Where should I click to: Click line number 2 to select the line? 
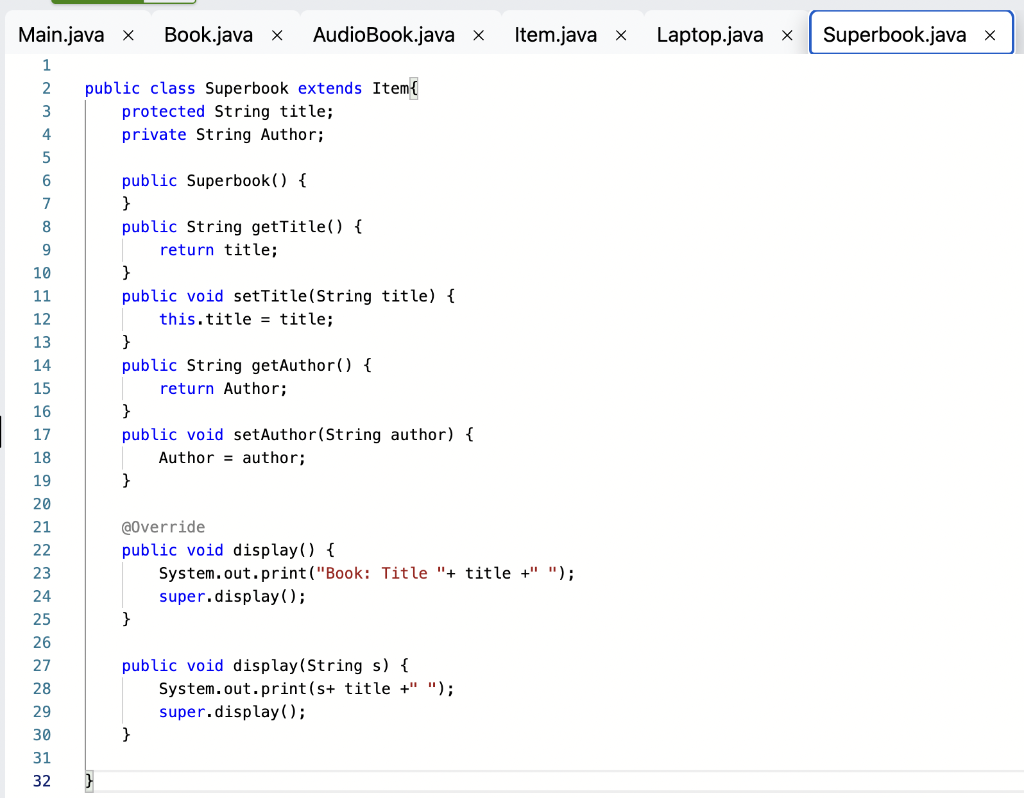(46, 88)
